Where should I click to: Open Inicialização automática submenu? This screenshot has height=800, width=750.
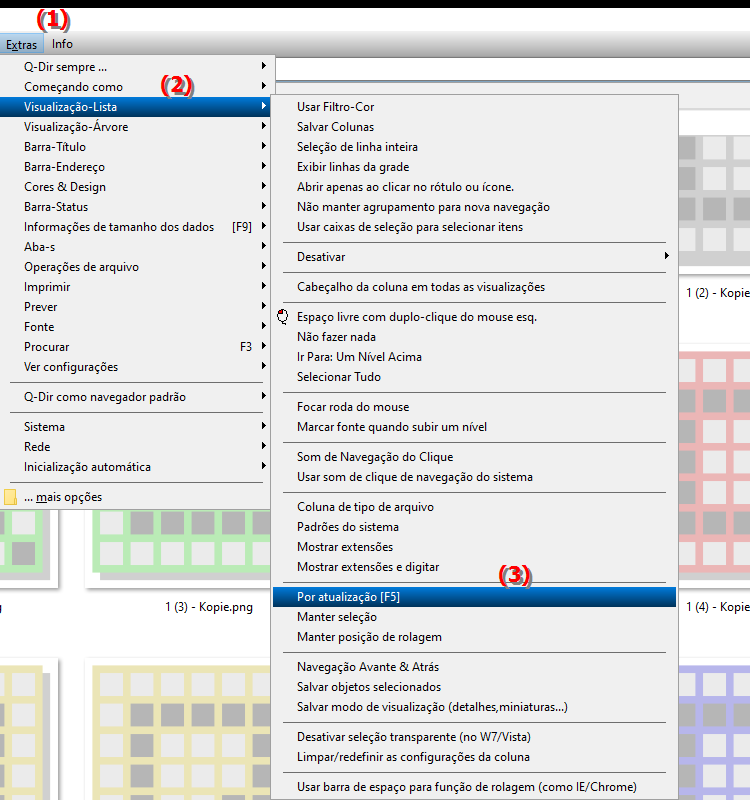pos(135,467)
